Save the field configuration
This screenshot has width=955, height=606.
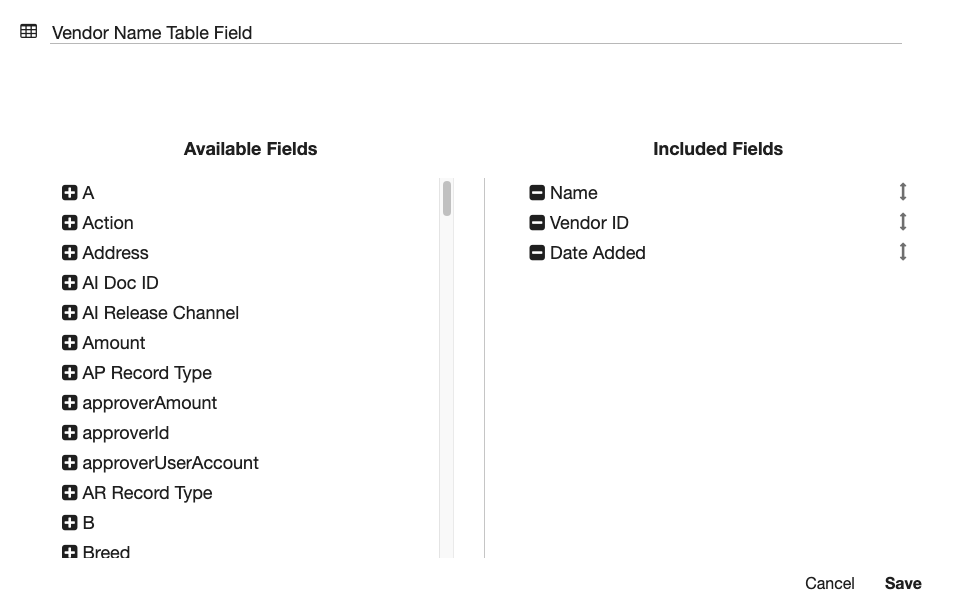902,583
